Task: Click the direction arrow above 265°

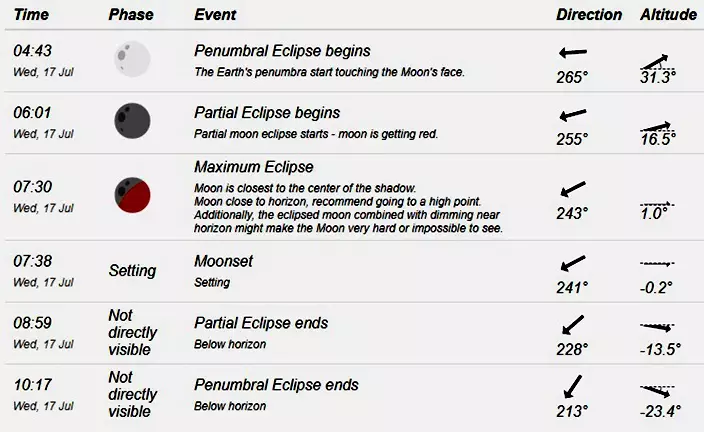Action: pyautogui.click(x=573, y=53)
